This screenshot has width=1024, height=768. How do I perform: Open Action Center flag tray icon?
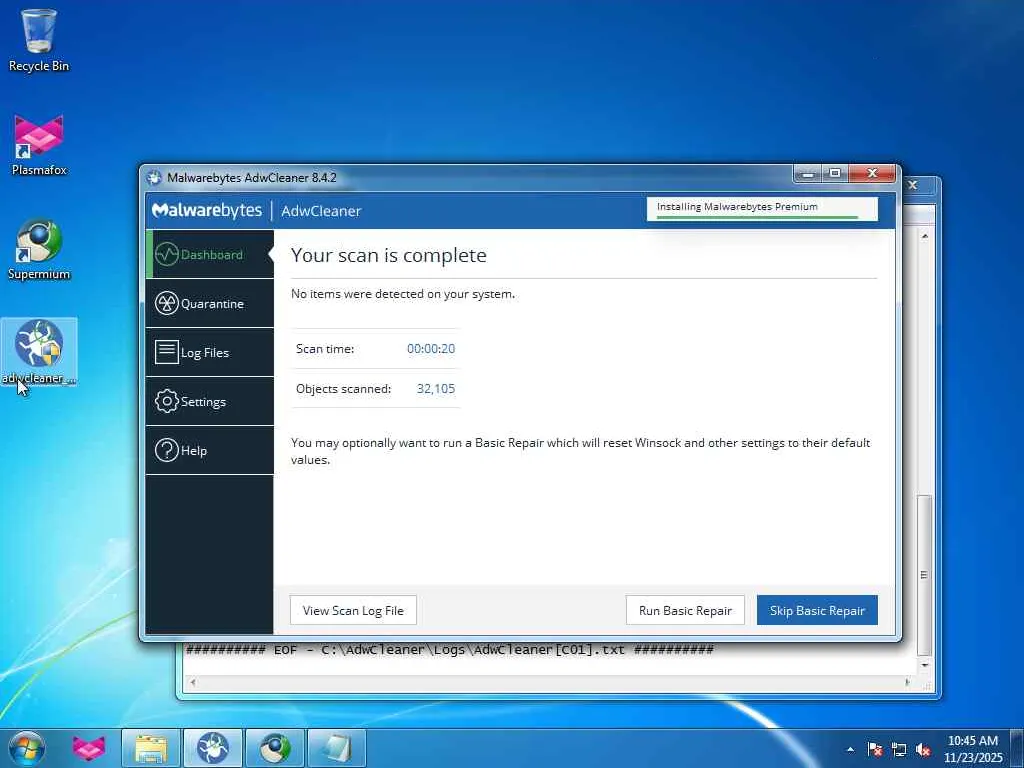875,749
